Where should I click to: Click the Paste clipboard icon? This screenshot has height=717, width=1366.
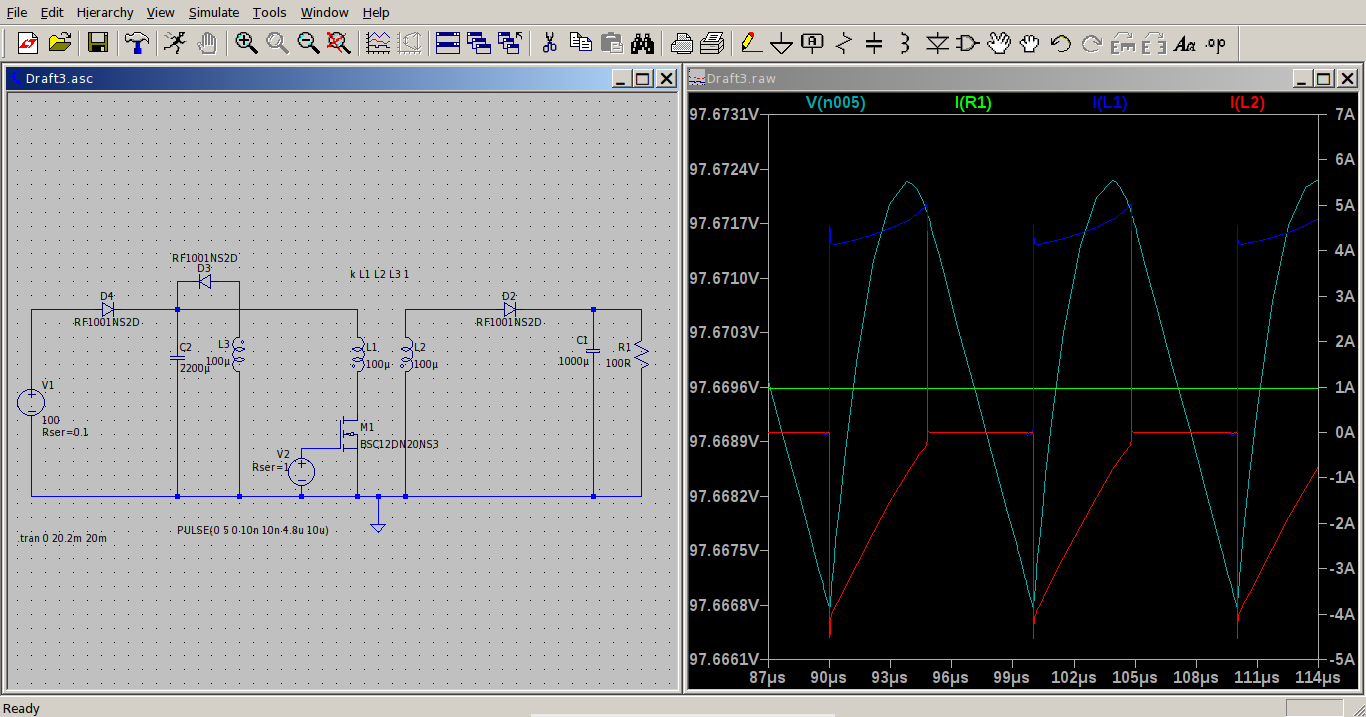[x=611, y=42]
